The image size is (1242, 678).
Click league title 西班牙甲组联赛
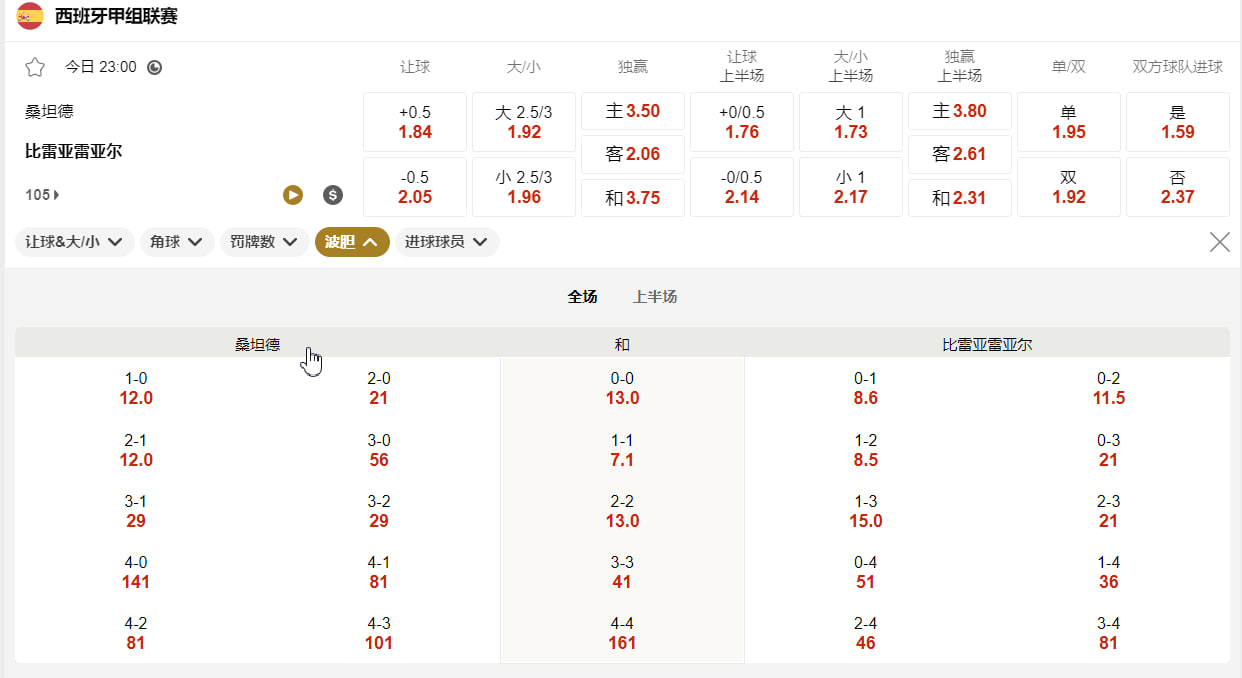116,16
